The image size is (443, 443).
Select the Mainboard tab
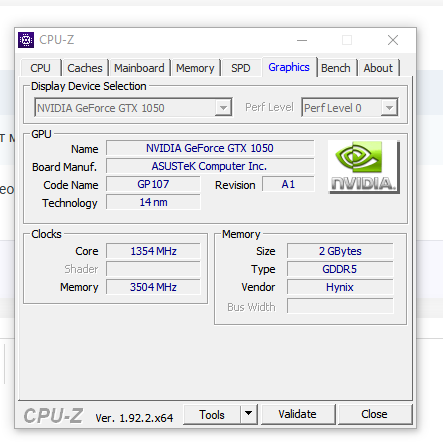[x=139, y=68]
